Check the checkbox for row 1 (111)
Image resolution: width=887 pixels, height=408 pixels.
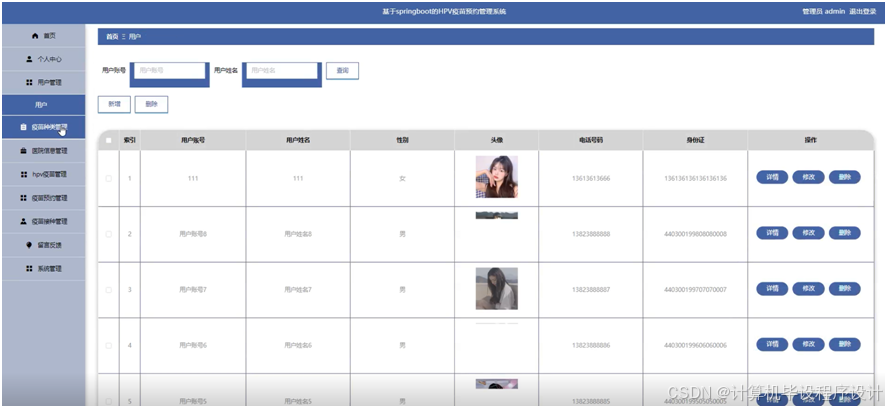click(x=108, y=178)
